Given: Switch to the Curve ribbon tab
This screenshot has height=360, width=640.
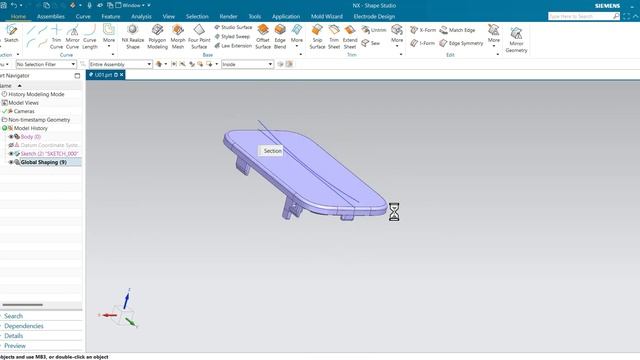Looking at the screenshot, I should (x=83, y=16).
